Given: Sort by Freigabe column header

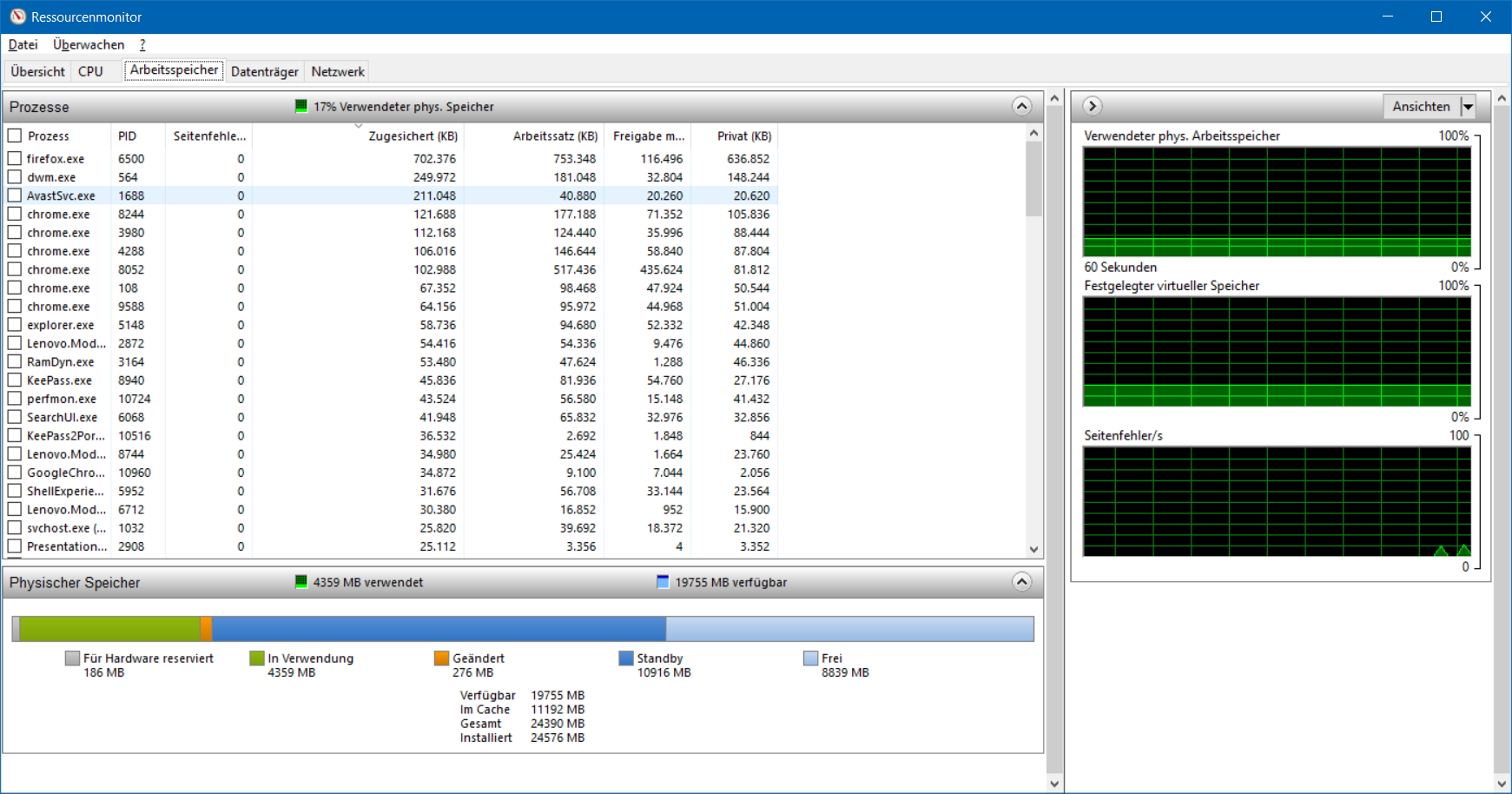Looking at the screenshot, I should click(x=647, y=136).
